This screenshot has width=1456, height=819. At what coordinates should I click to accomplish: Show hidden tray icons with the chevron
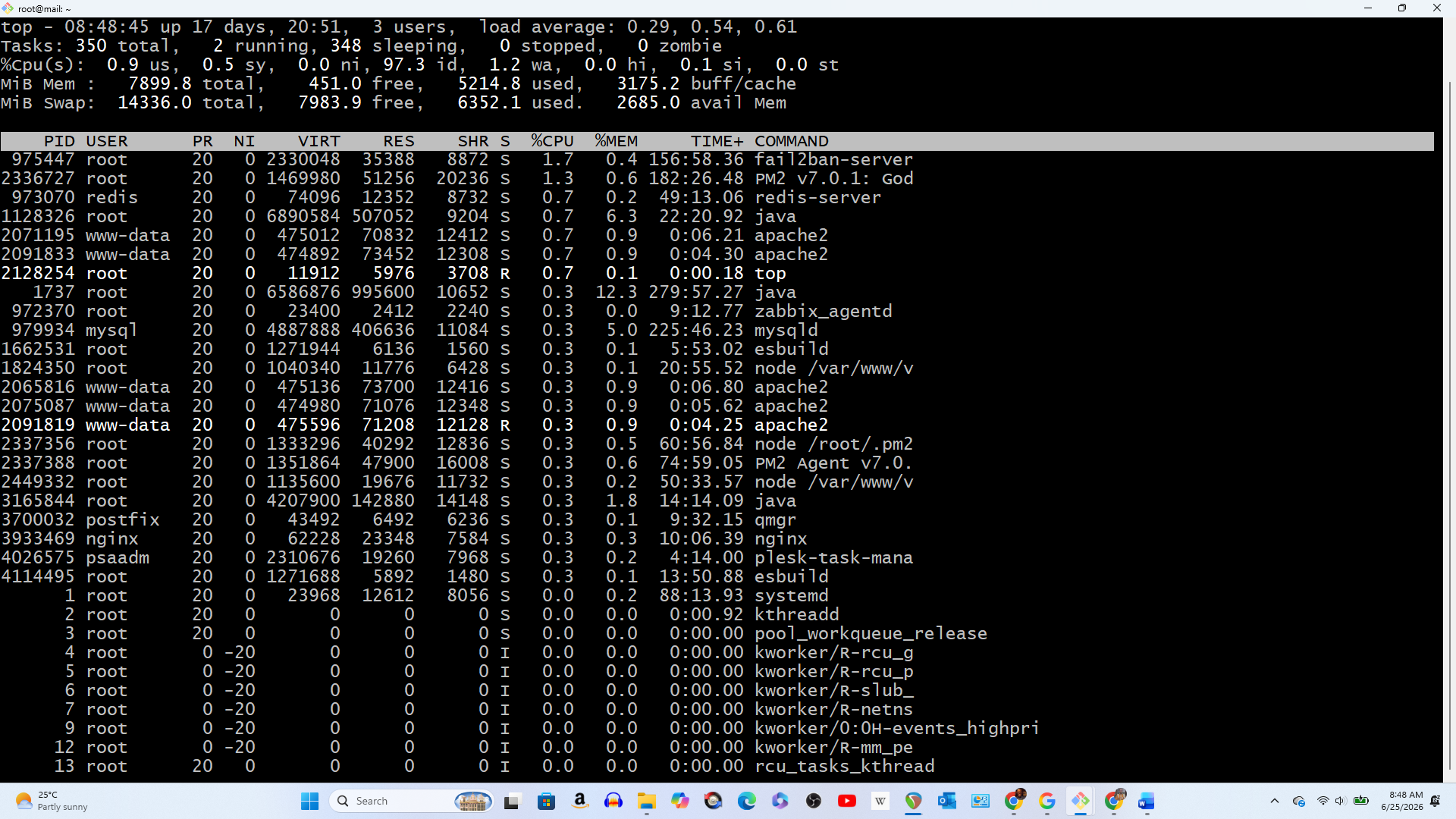tap(1274, 801)
